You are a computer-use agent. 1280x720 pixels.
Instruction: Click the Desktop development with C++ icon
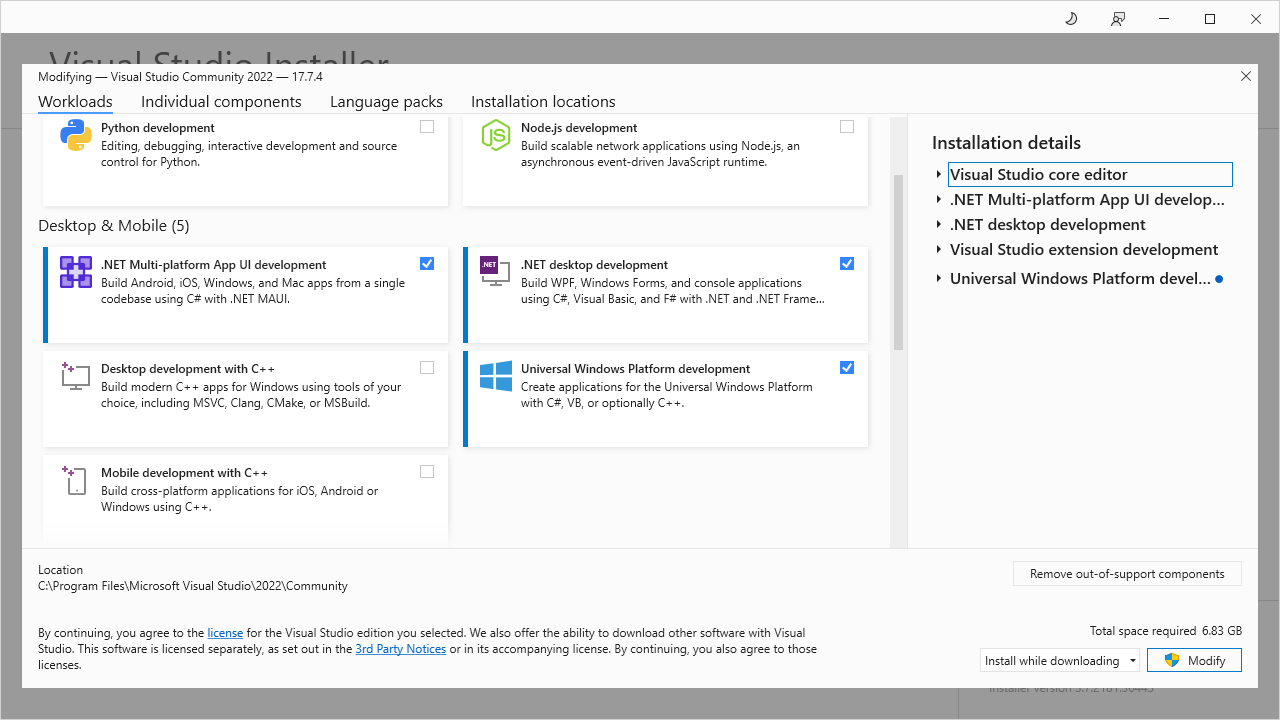(x=75, y=377)
